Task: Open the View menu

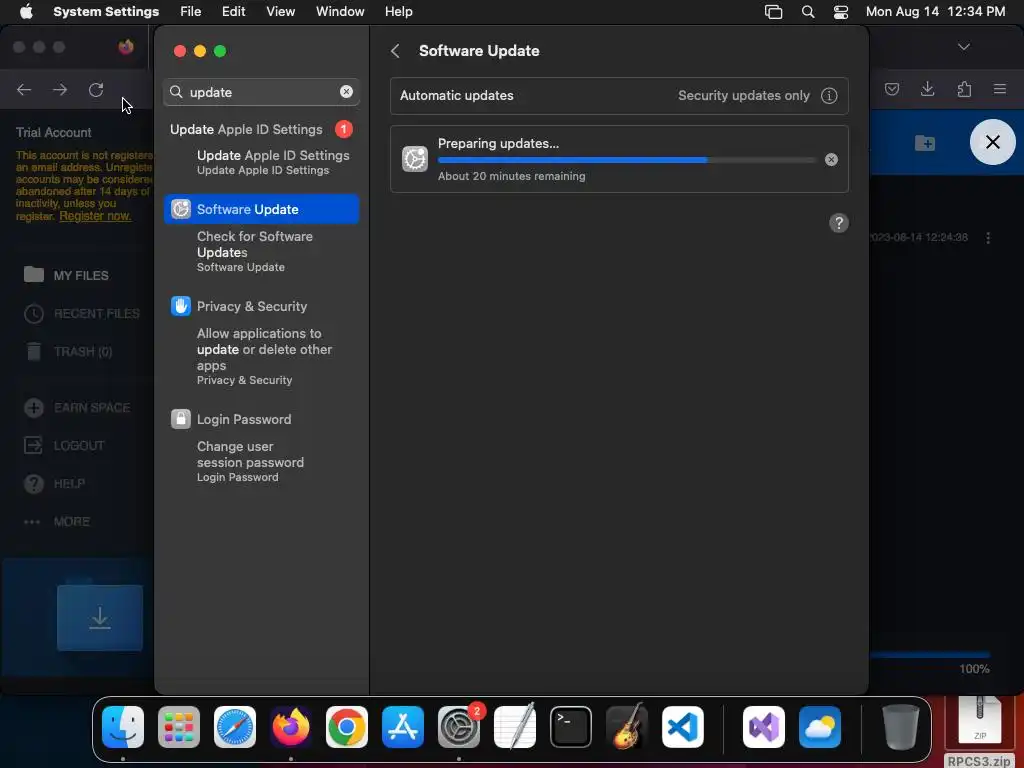Action: pyautogui.click(x=281, y=12)
